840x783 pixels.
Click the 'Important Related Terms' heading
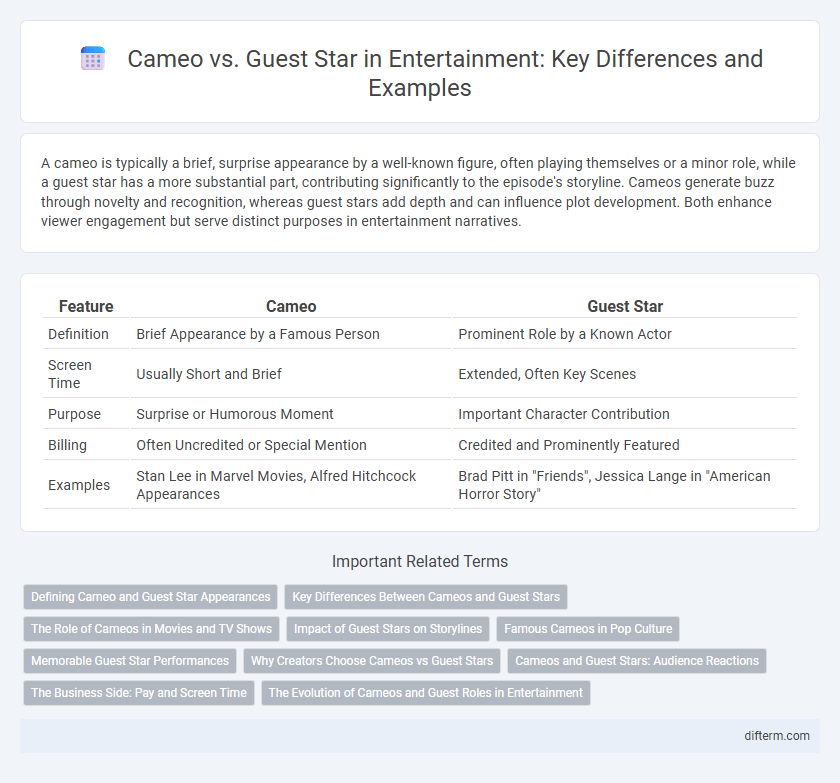click(x=420, y=561)
